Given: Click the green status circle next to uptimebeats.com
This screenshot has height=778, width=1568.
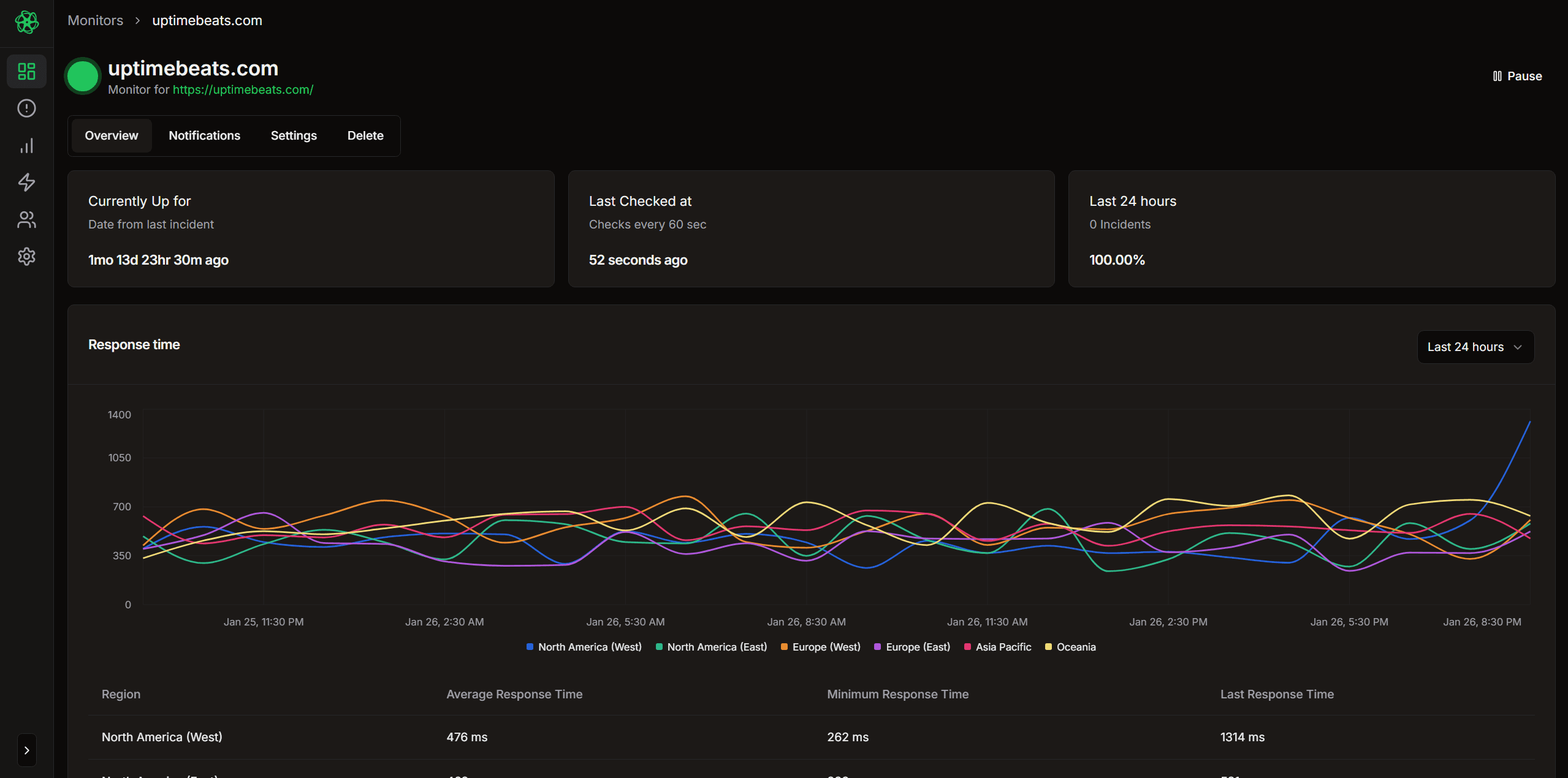Looking at the screenshot, I should [82, 76].
